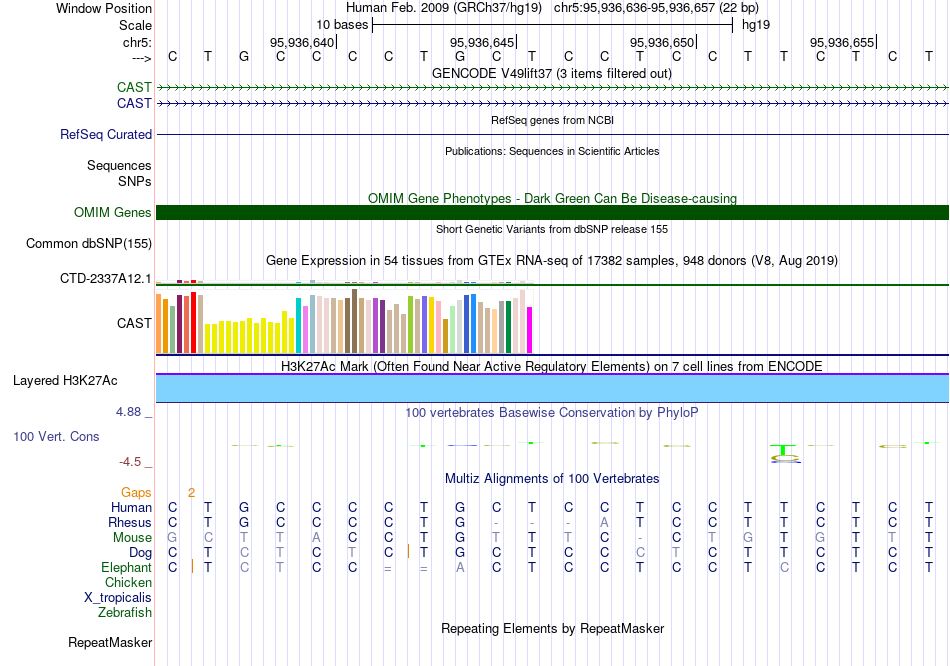This screenshot has height=666, width=950.
Task: Click the orange gap count number 2
Action: tap(191, 492)
